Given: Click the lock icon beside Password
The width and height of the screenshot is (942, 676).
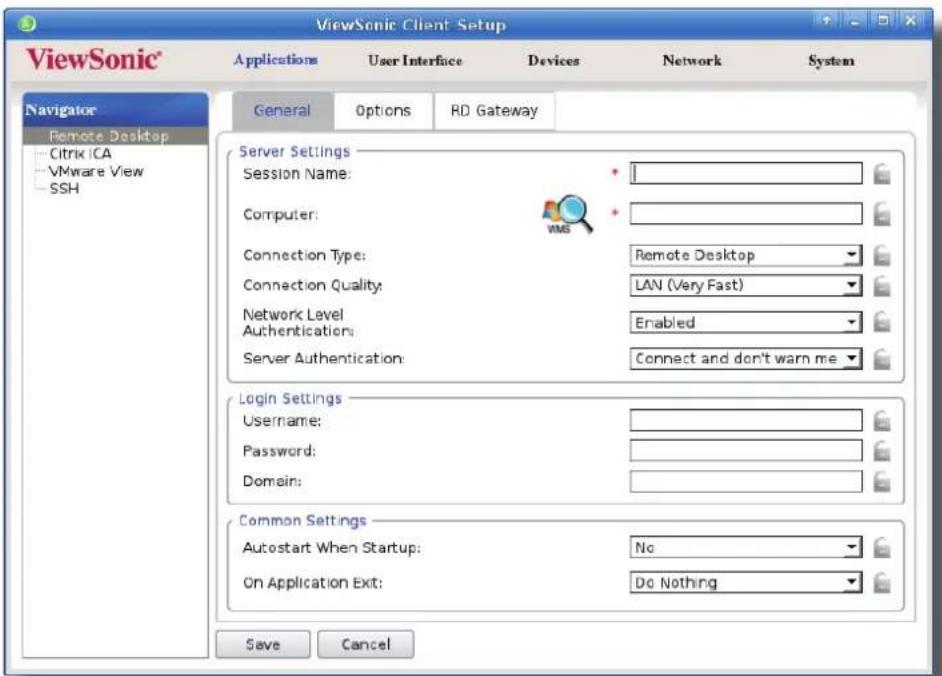Looking at the screenshot, I should point(881,451).
